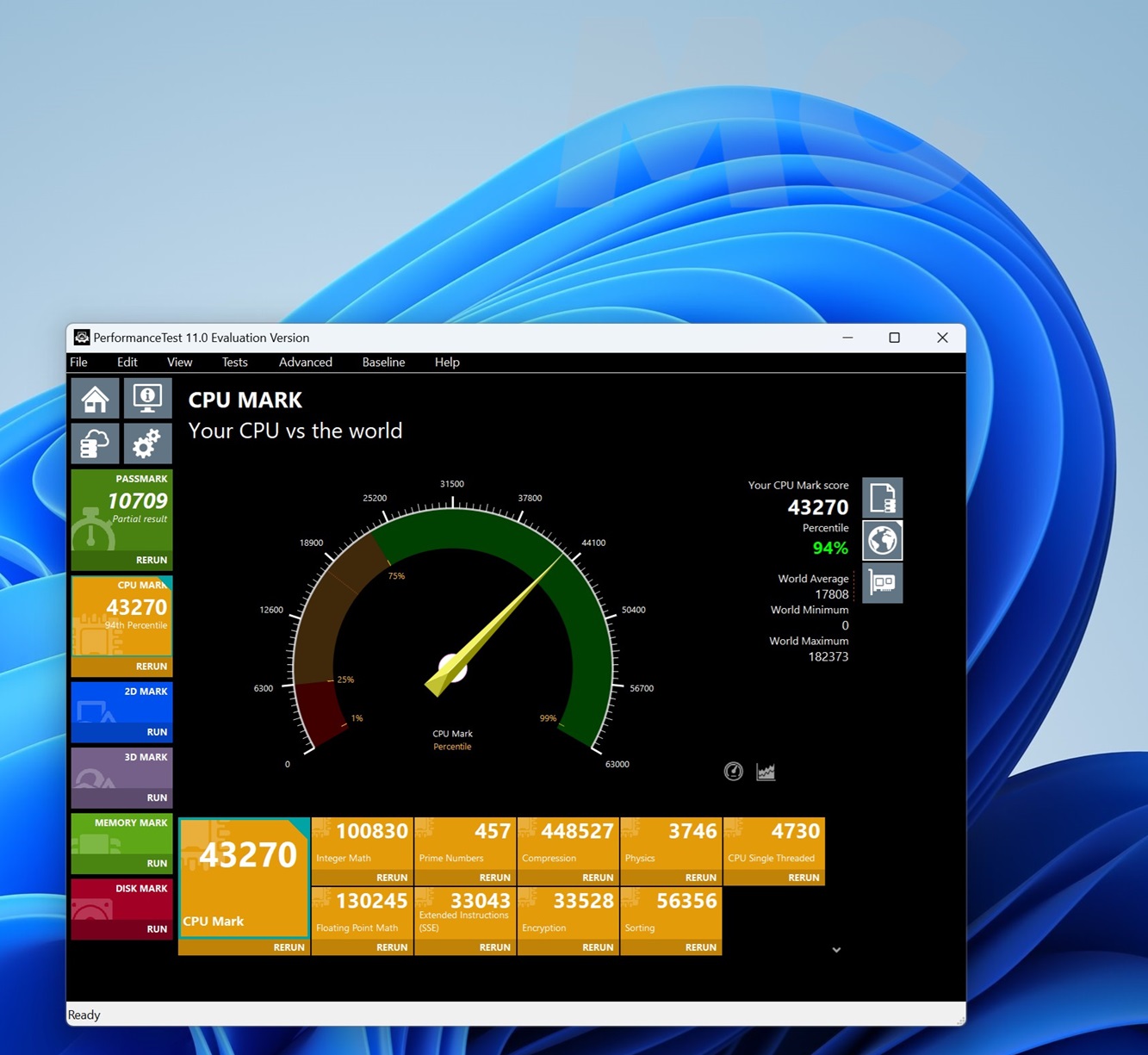The height and width of the screenshot is (1055, 1148).
Task: Click the document baseline icon beside score
Action: pyautogui.click(x=882, y=498)
